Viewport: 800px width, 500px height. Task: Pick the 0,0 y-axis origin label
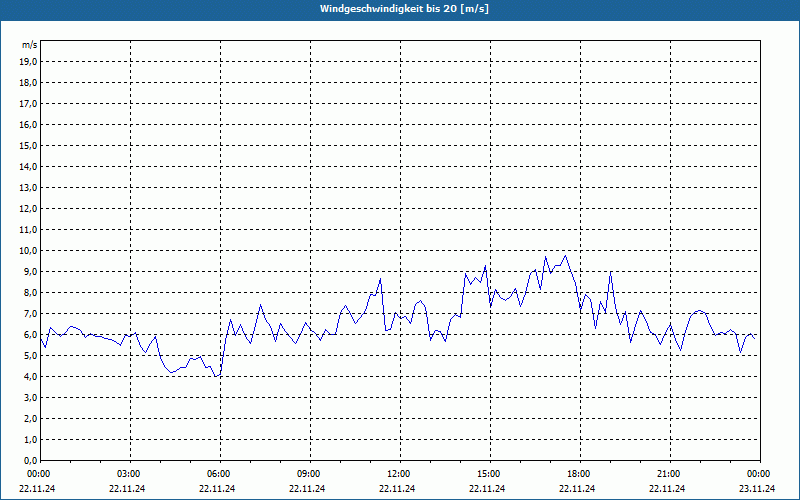[x=30, y=460]
